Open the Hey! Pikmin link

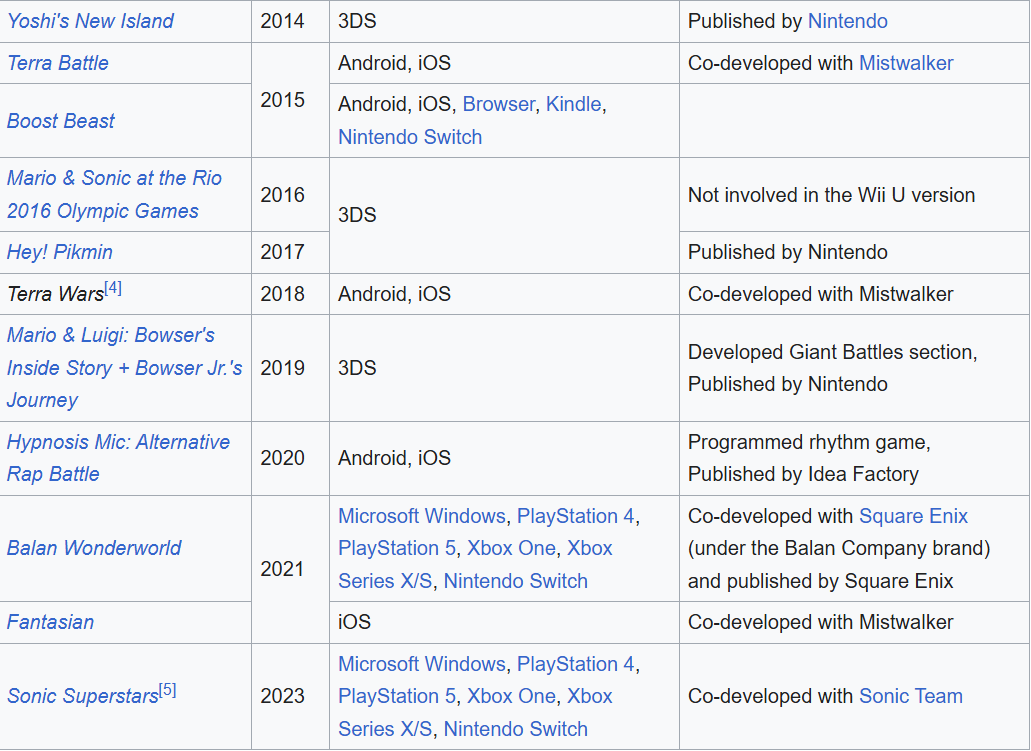click(60, 252)
